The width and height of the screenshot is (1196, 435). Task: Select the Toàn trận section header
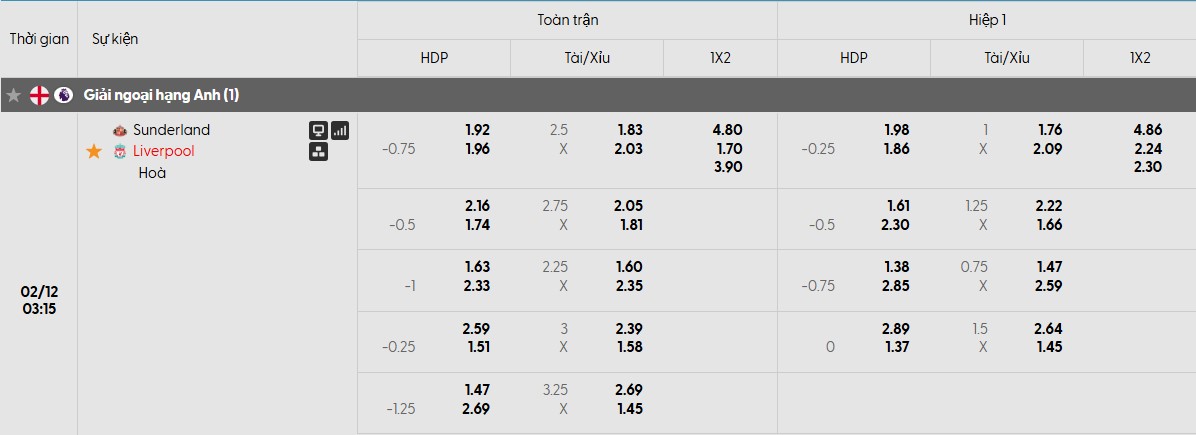pyautogui.click(x=567, y=20)
